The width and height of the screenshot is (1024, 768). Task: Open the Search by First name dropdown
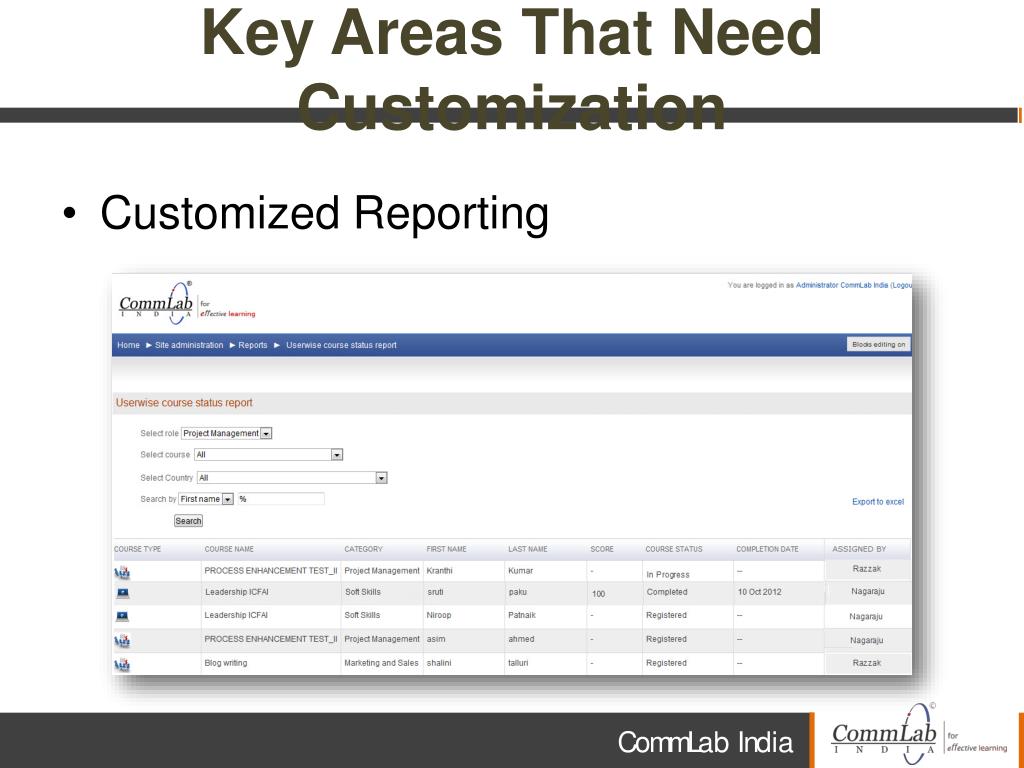click(x=206, y=499)
